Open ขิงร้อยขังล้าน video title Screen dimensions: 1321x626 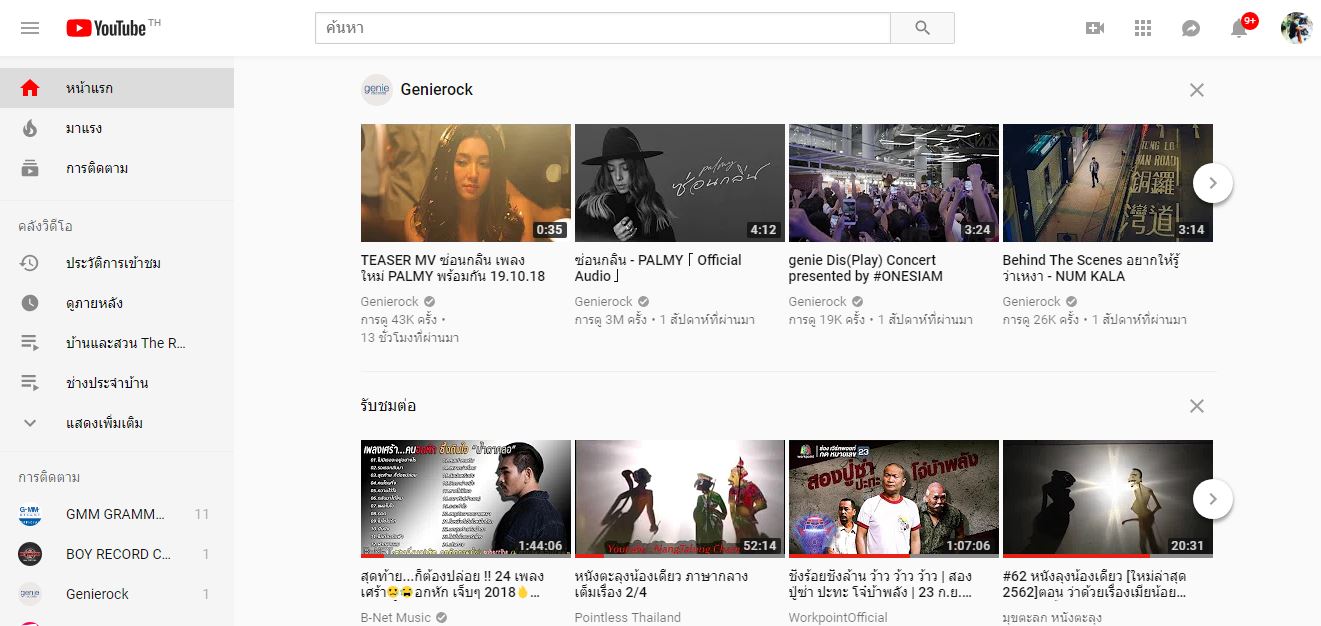click(x=881, y=584)
